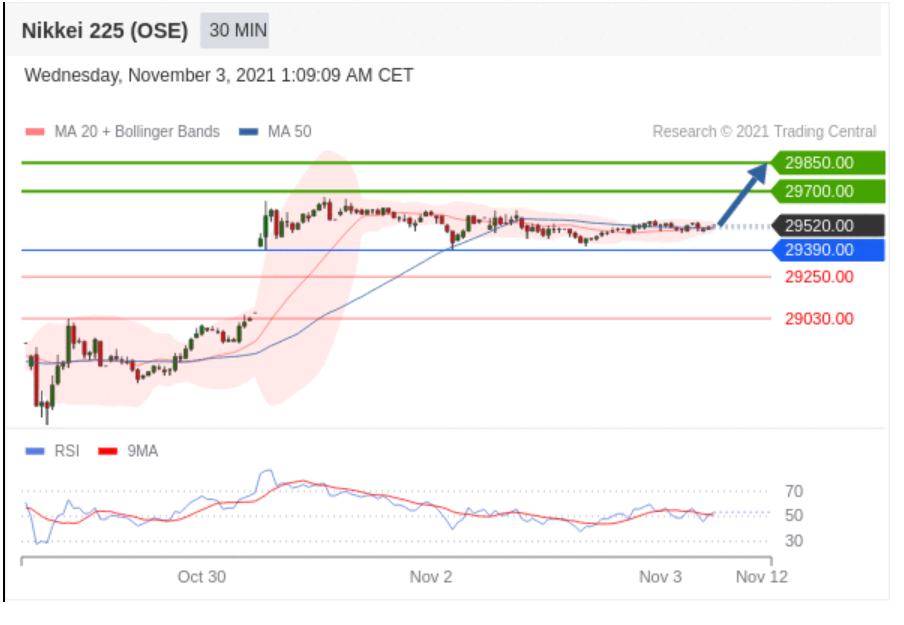Click the 29030.00 support level label
Viewport: 904px width, 625px height.
pos(819,318)
